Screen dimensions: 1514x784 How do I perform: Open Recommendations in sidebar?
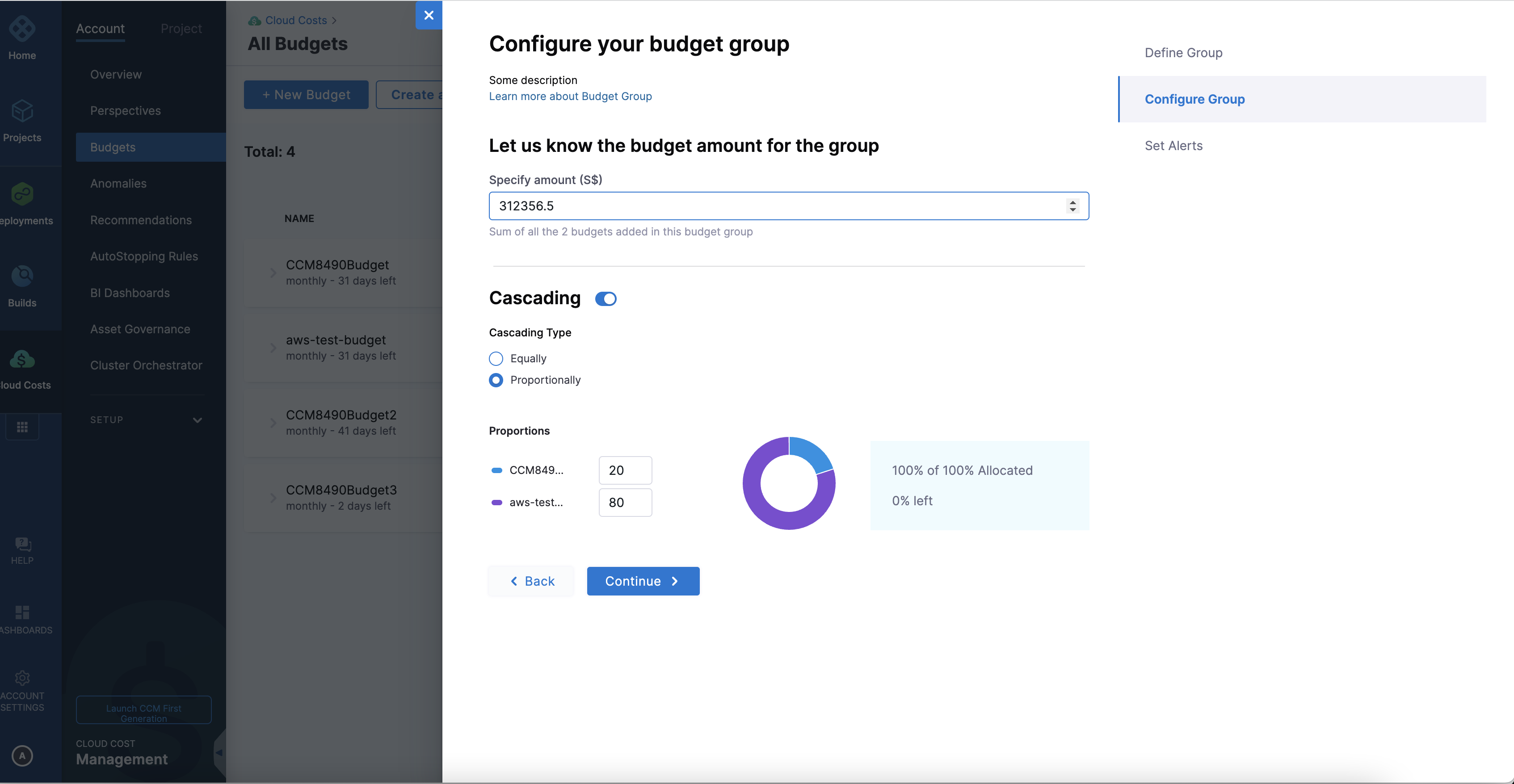click(140, 220)
